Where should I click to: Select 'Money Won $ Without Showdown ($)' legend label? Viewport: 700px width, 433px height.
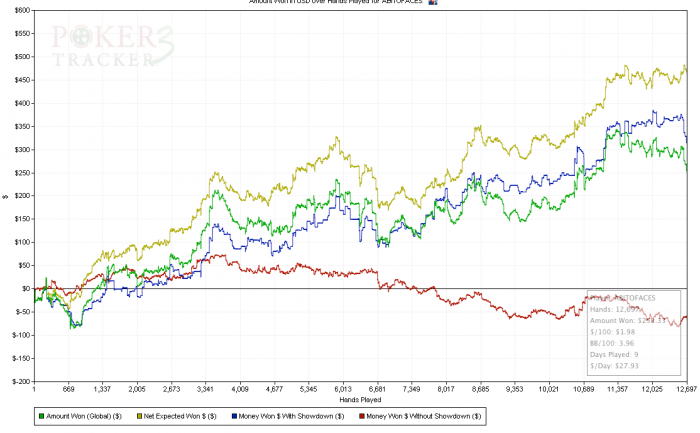424,416
